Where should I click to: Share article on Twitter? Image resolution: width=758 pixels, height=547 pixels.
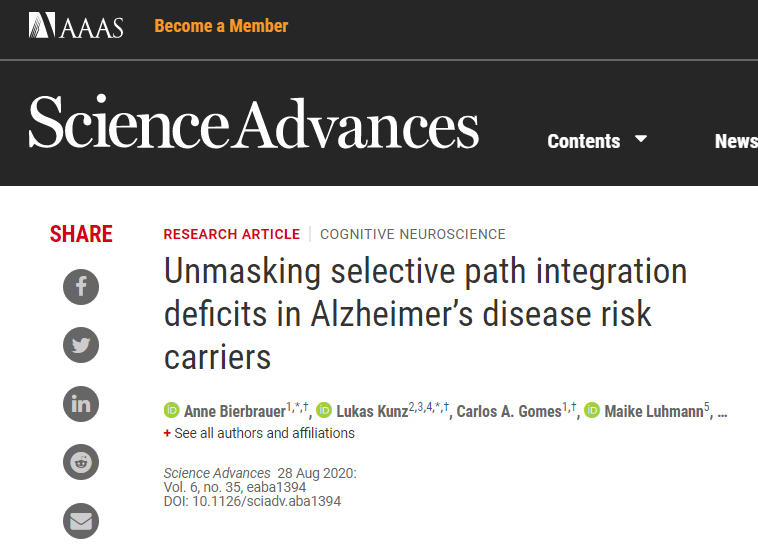81,346
